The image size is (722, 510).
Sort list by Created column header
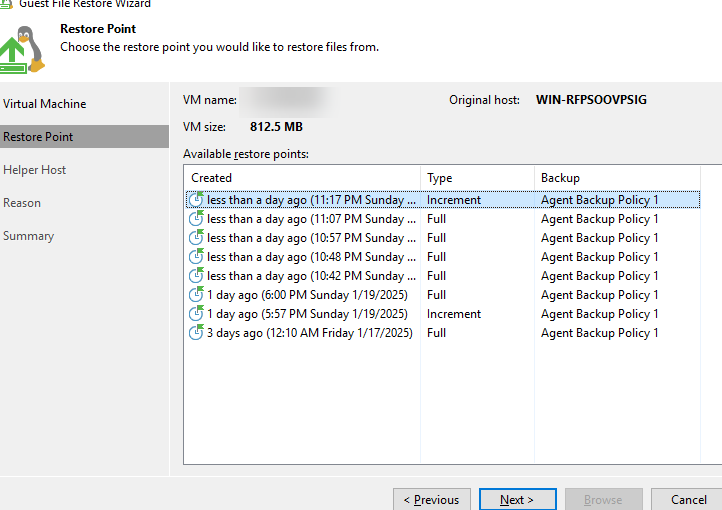click(x=302, y=178)
